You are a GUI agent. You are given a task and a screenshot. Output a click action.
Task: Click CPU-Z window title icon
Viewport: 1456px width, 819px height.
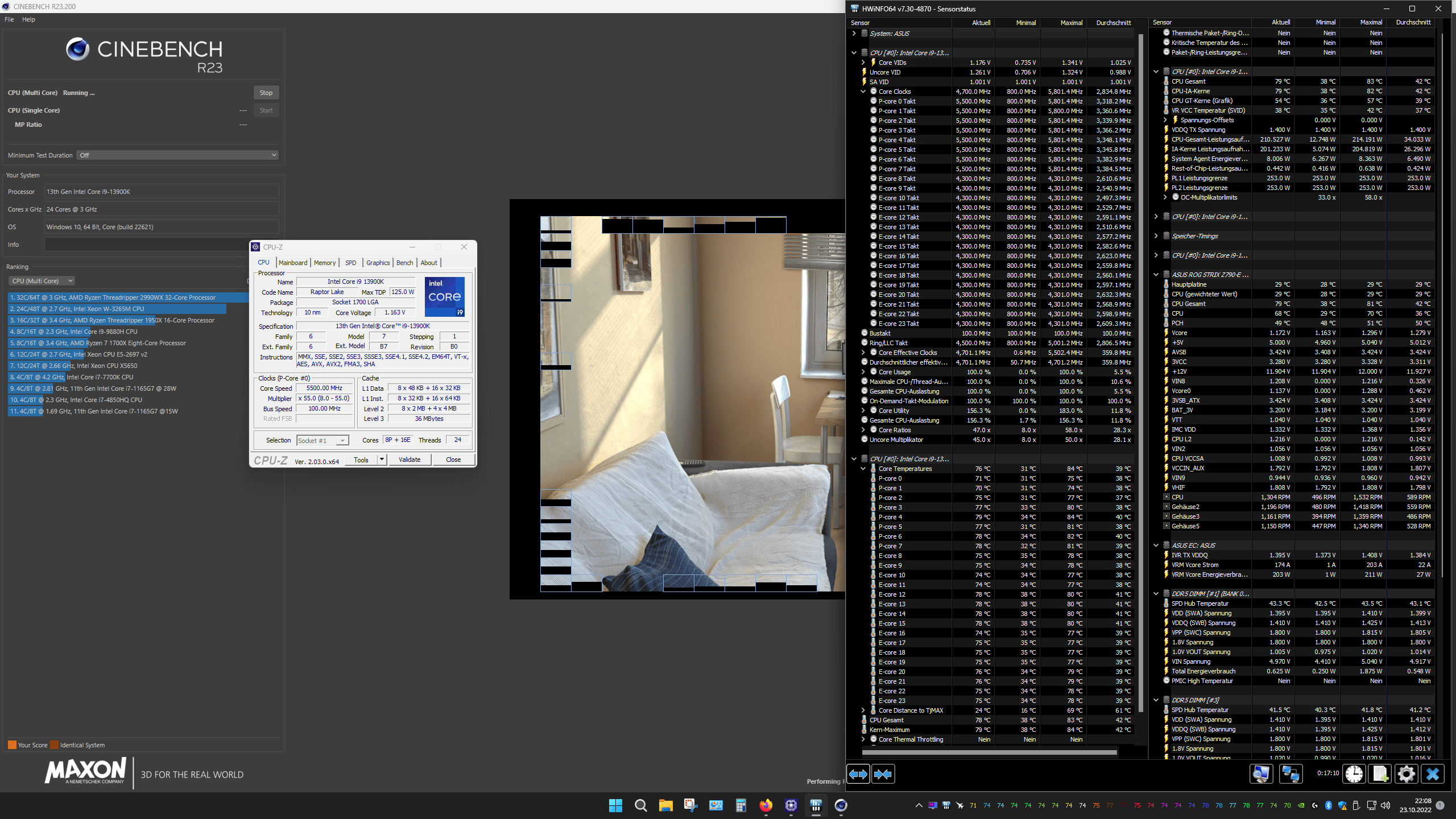coord(255,247)
